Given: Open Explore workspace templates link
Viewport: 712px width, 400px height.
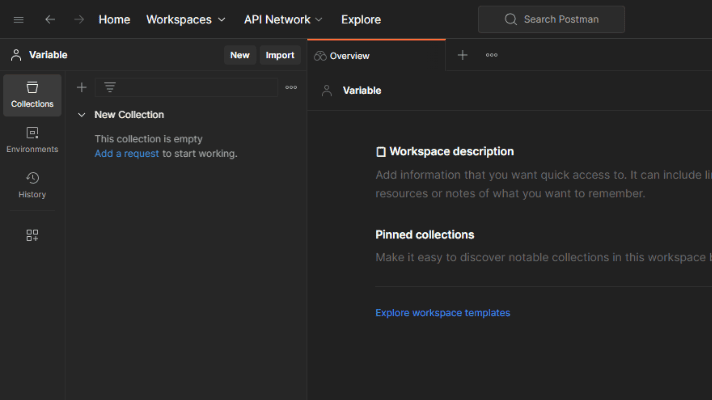Looking at the screenshot, I should 443,313.
